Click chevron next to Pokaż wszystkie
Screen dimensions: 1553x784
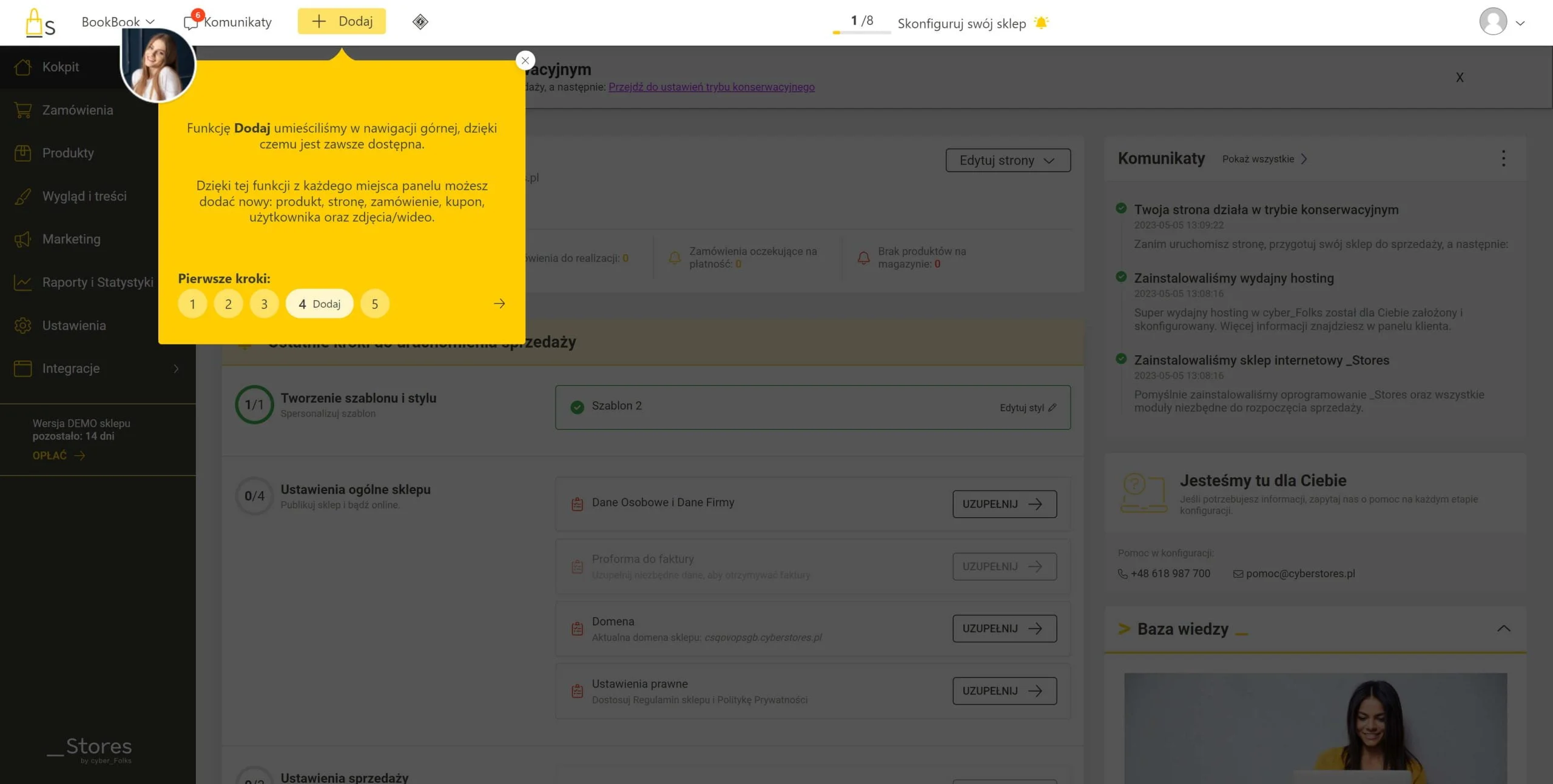tap(1304, 159)
